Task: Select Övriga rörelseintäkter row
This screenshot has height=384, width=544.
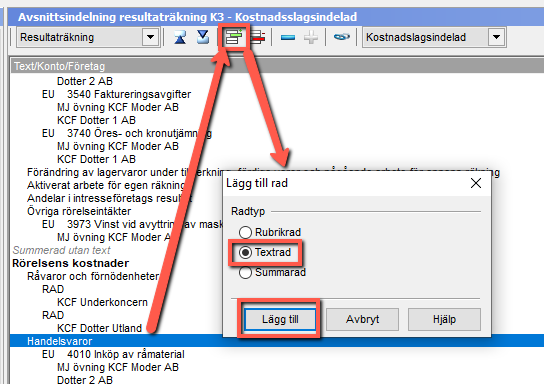Action: point(79,211)
